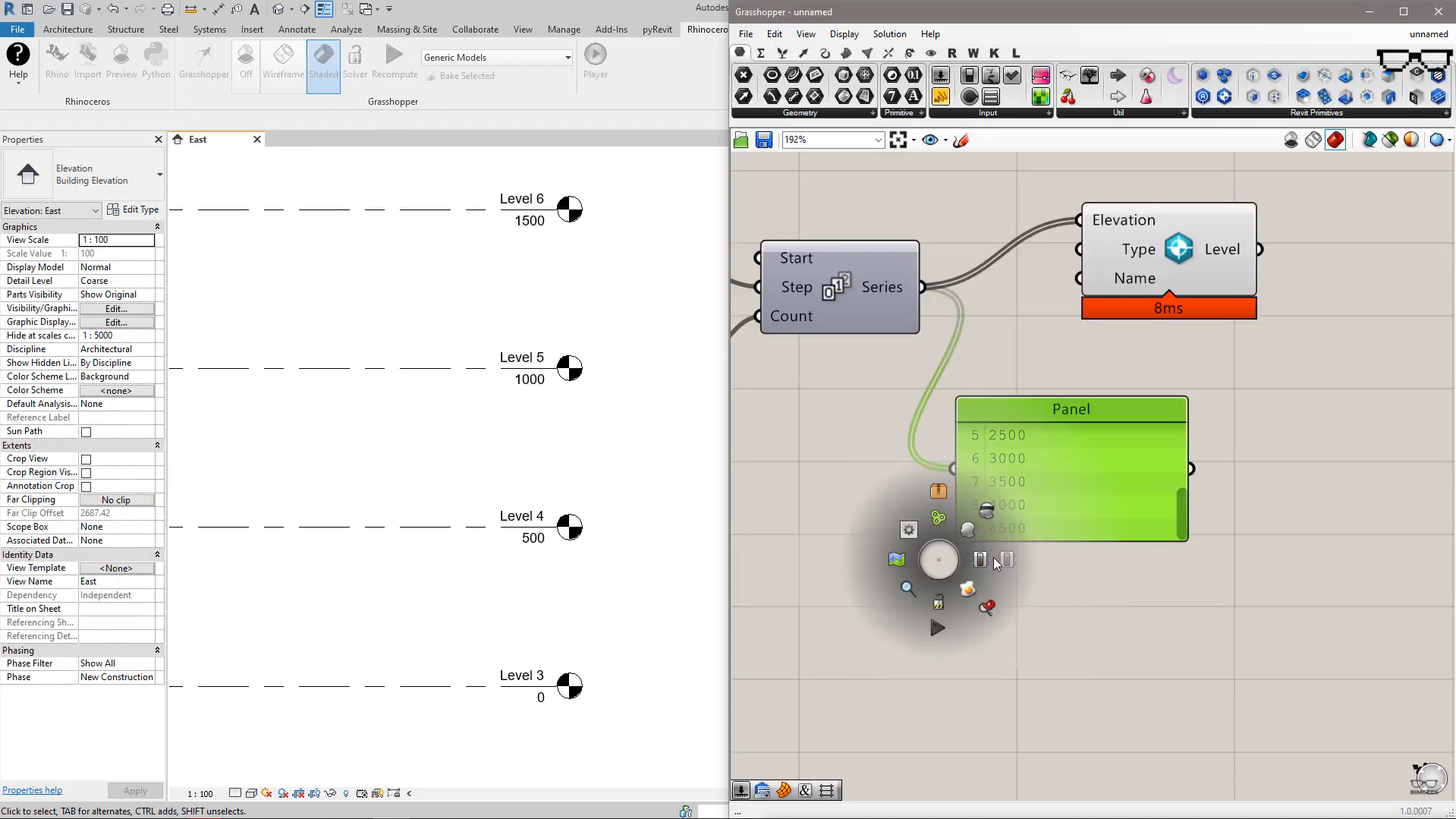The height and width of the screenshot is (819, 1456).
Task: Click the gear preferences icon in radial menu
Action: pos(908,530)
